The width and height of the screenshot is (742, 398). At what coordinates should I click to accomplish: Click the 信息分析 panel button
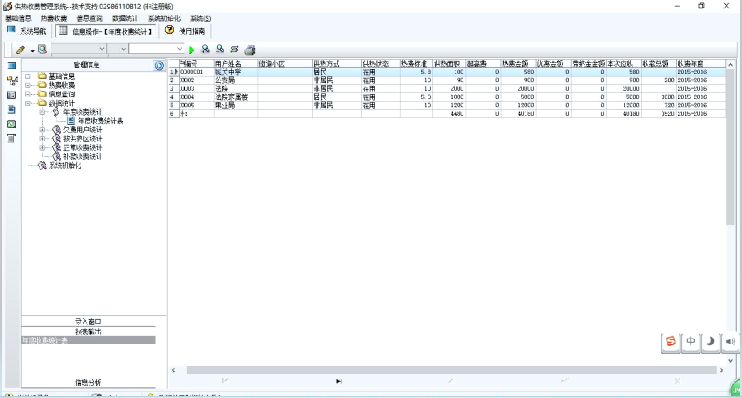click(x=88, y=382)
